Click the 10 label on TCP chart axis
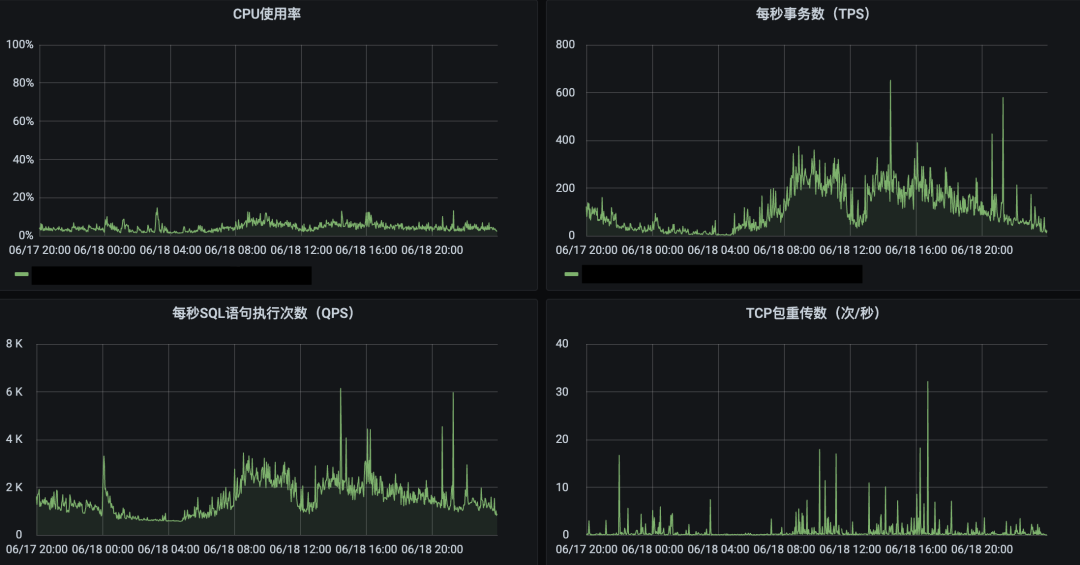 [x=562, y=487]
